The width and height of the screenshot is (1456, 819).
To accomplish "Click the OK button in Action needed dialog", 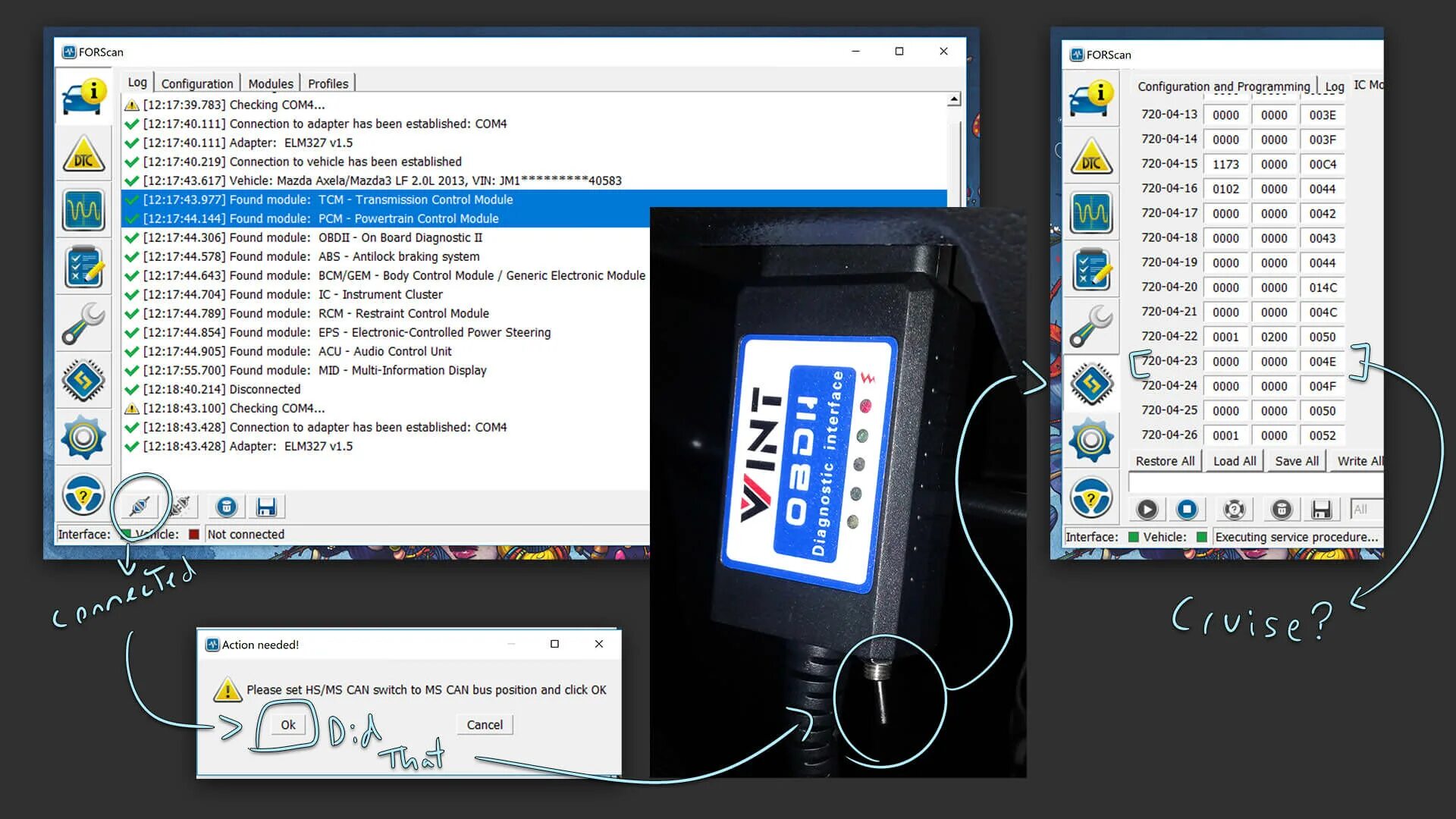I will [x=287, y=724].
